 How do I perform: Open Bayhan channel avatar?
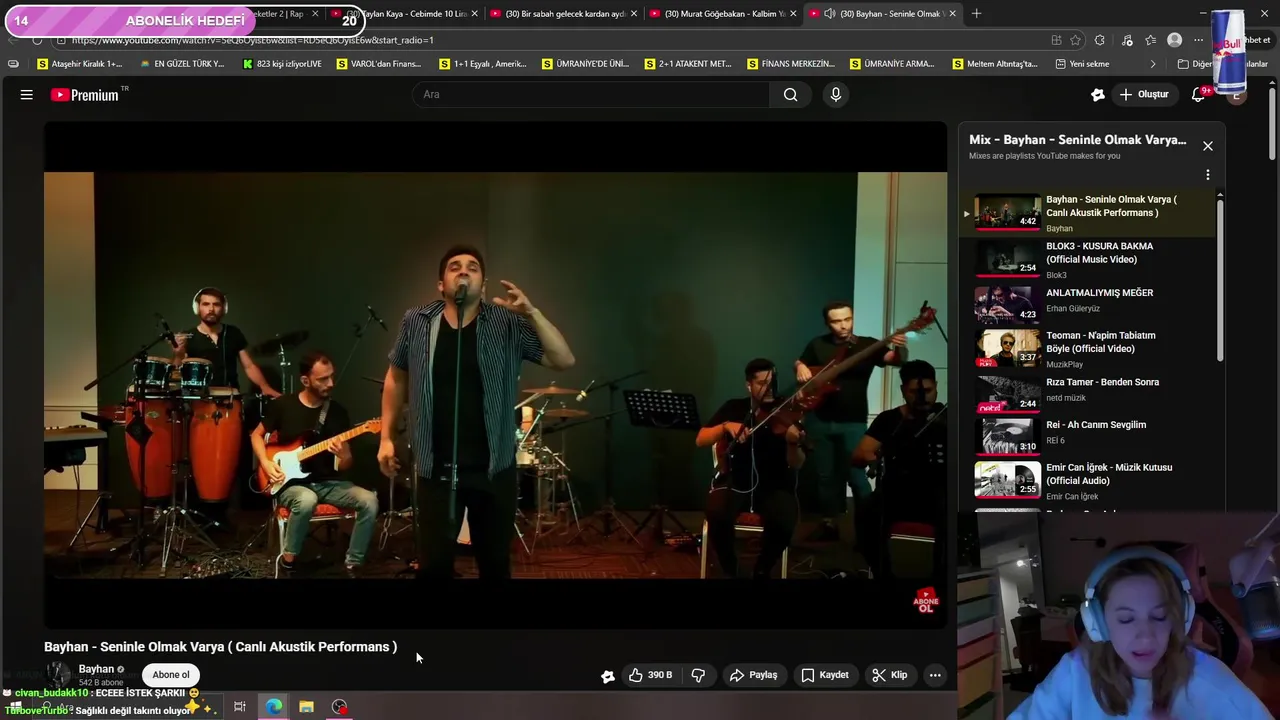[59, 675]
